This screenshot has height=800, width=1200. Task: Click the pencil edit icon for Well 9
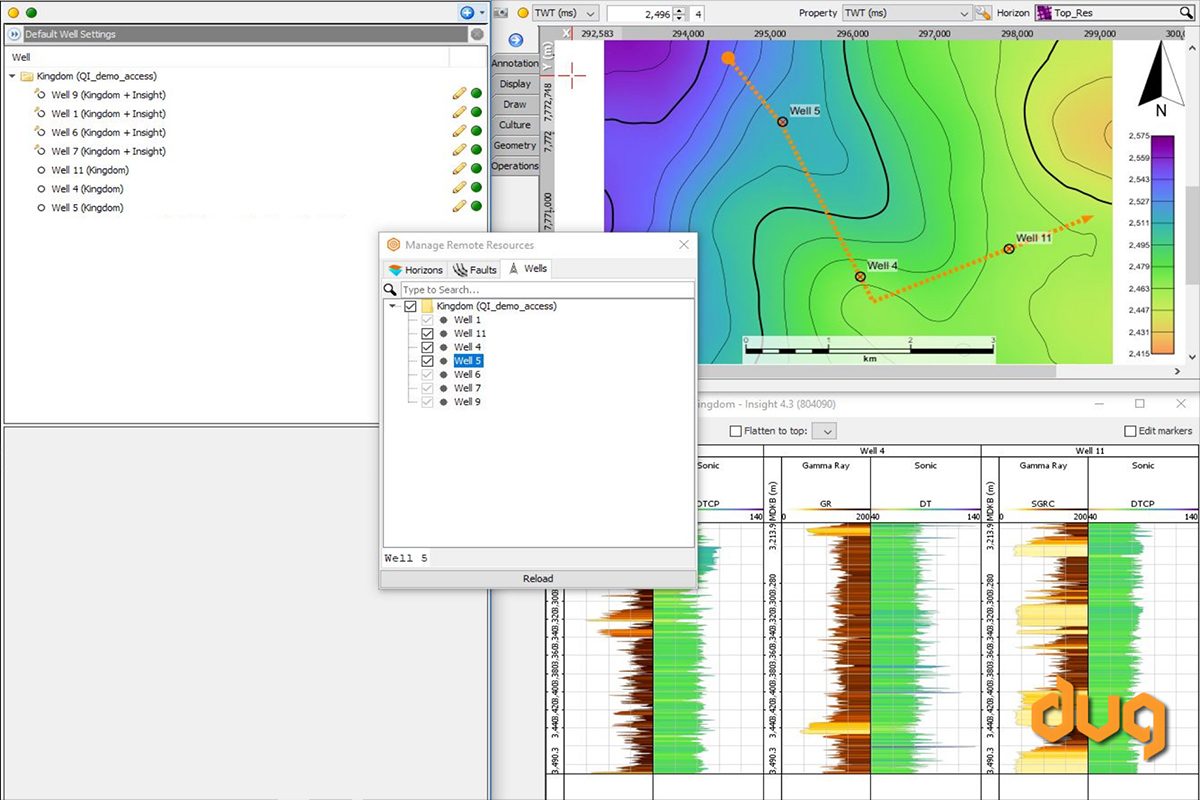pos(459,94)
